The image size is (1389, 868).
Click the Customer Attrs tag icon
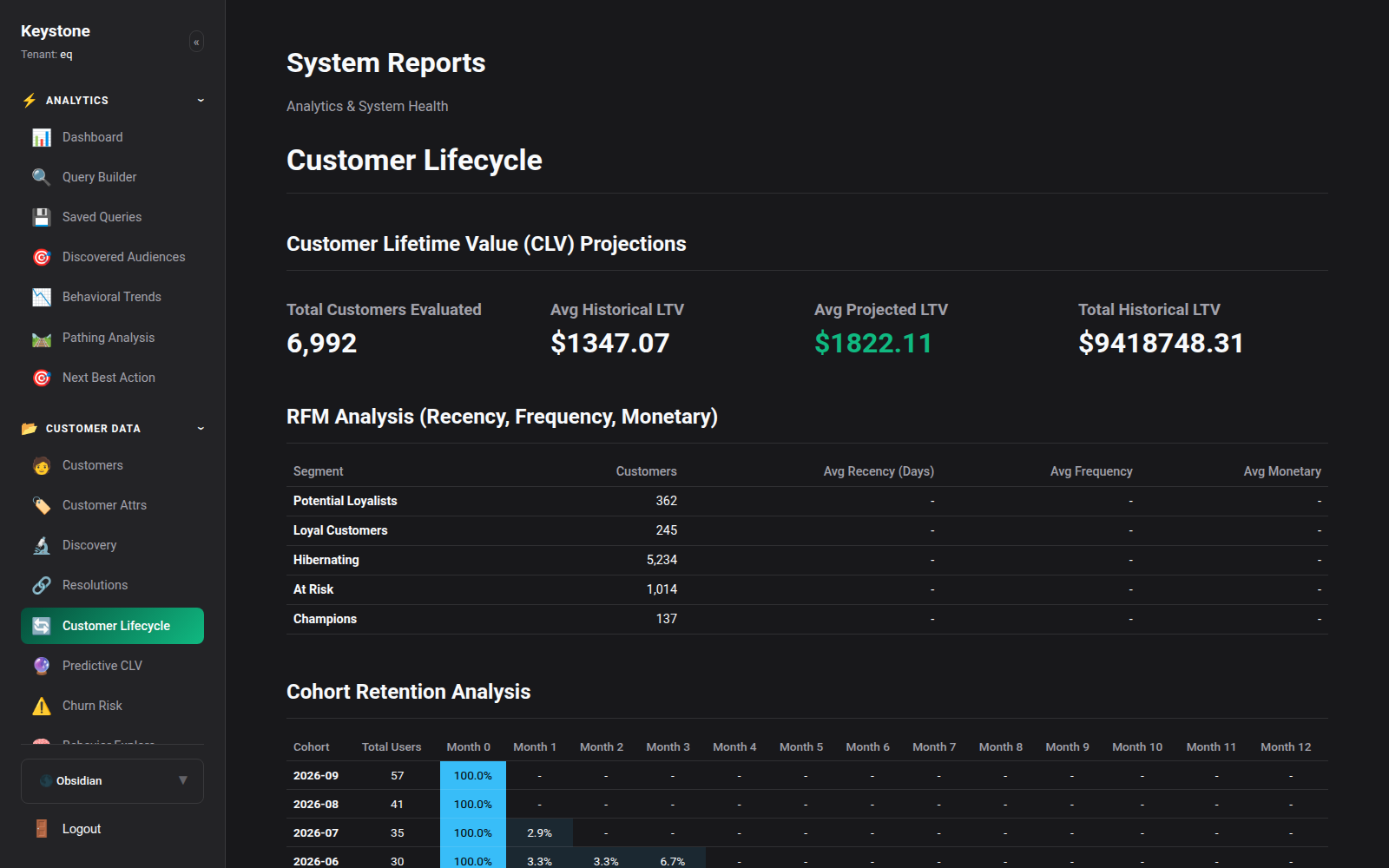tap(42, 505)
